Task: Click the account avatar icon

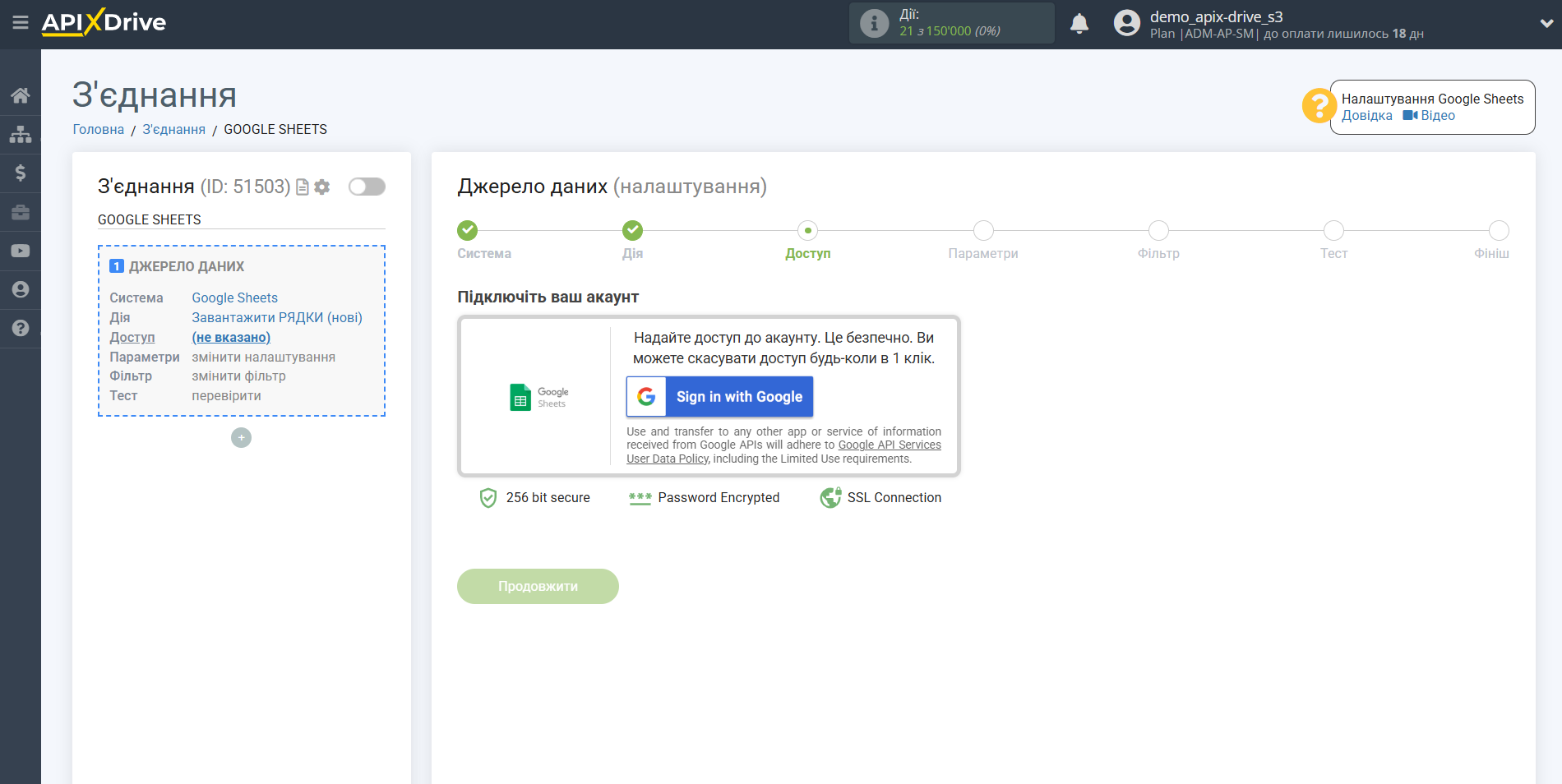Action: tap(1127, 23)
